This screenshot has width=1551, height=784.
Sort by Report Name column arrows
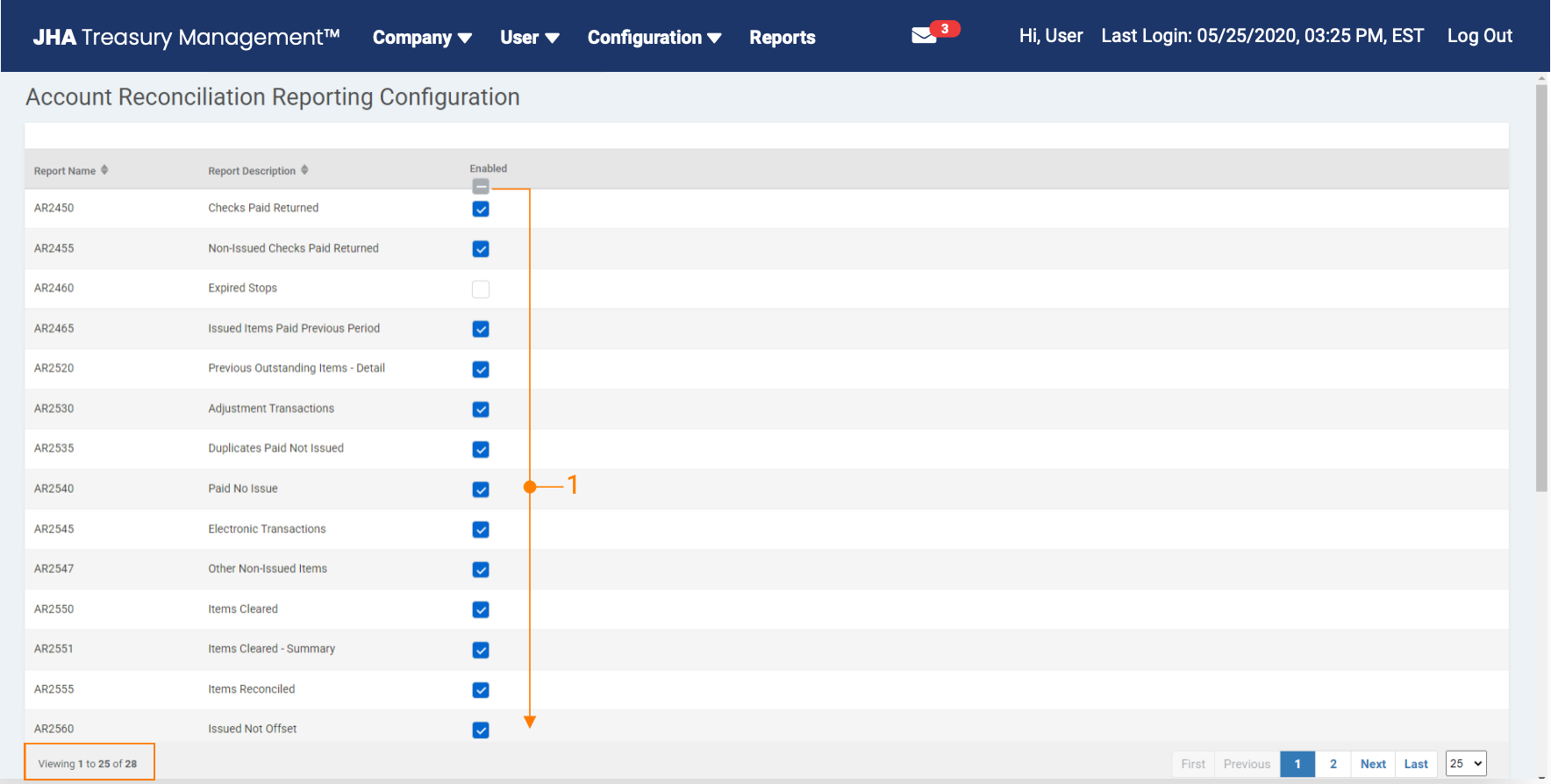pos(104,170)
